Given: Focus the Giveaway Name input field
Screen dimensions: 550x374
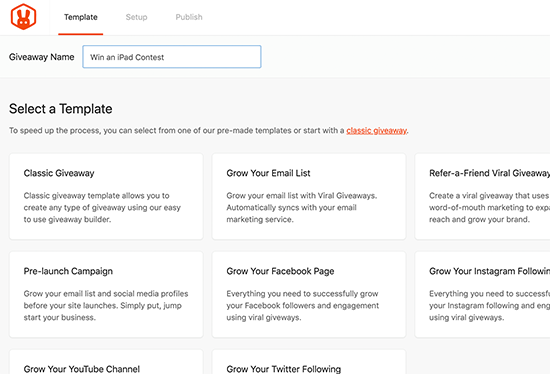Looking at the screenshot, I should (172, 57).
